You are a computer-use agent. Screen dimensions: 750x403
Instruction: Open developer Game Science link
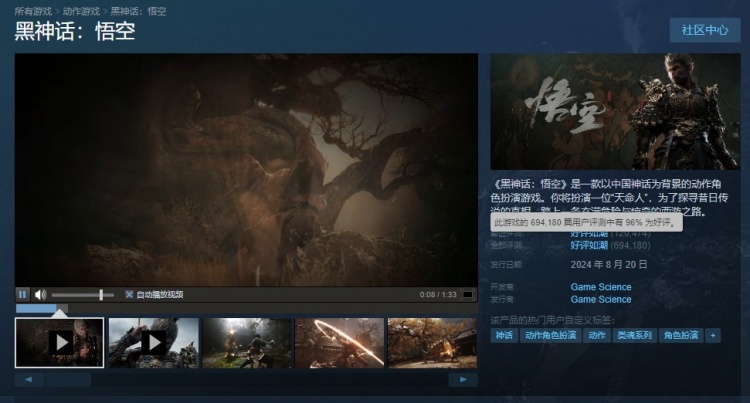pyautogui.click(x=601, y=287)
